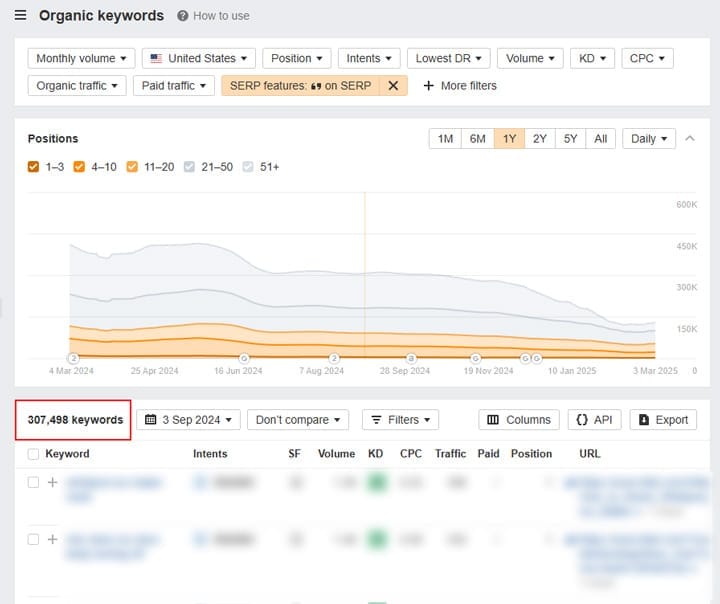The image size is (720, 604).
Task: Select the 6M time range tab
Action: (x=478, y=138)
